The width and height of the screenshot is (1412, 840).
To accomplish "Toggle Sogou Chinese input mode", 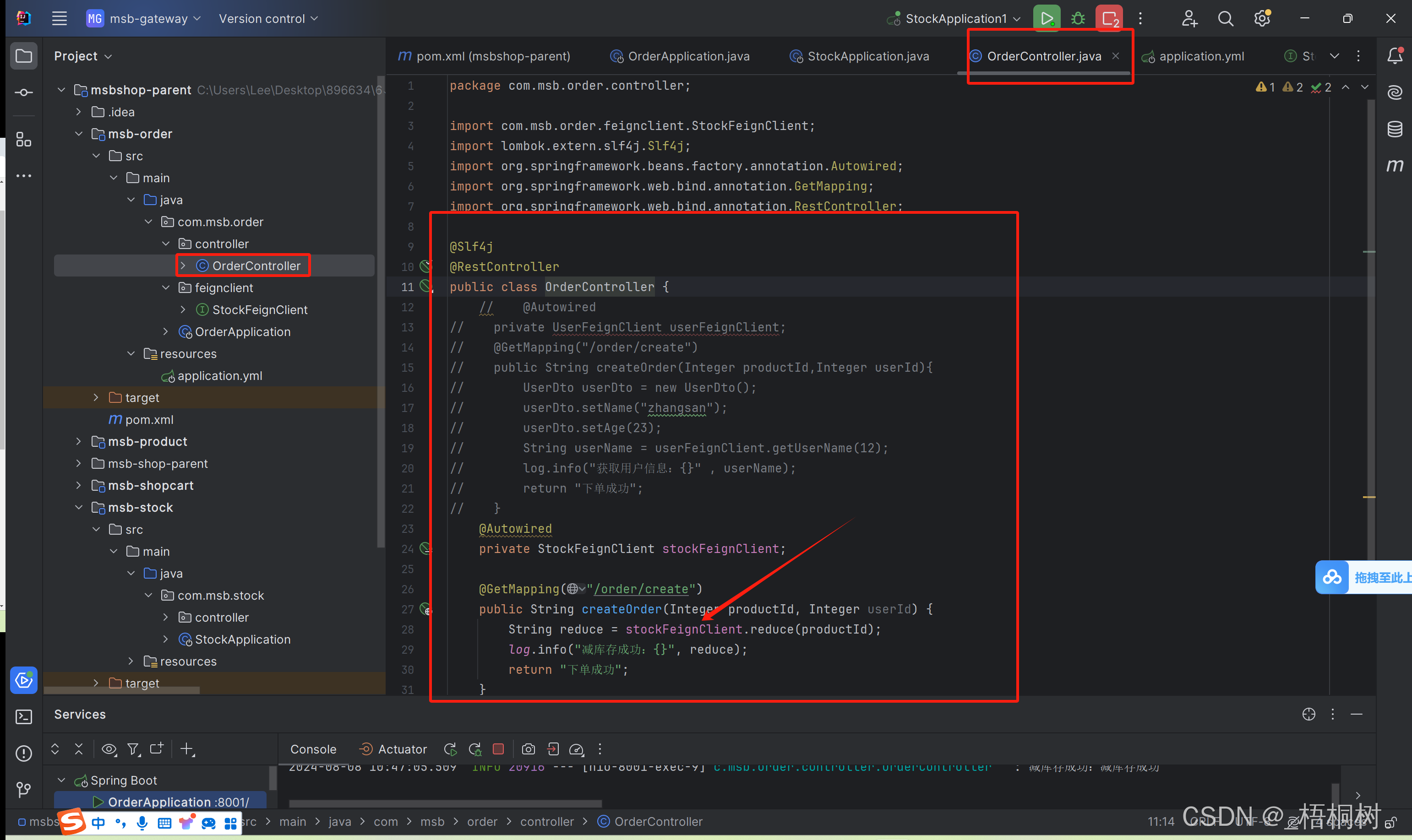I will pos(98,823).
